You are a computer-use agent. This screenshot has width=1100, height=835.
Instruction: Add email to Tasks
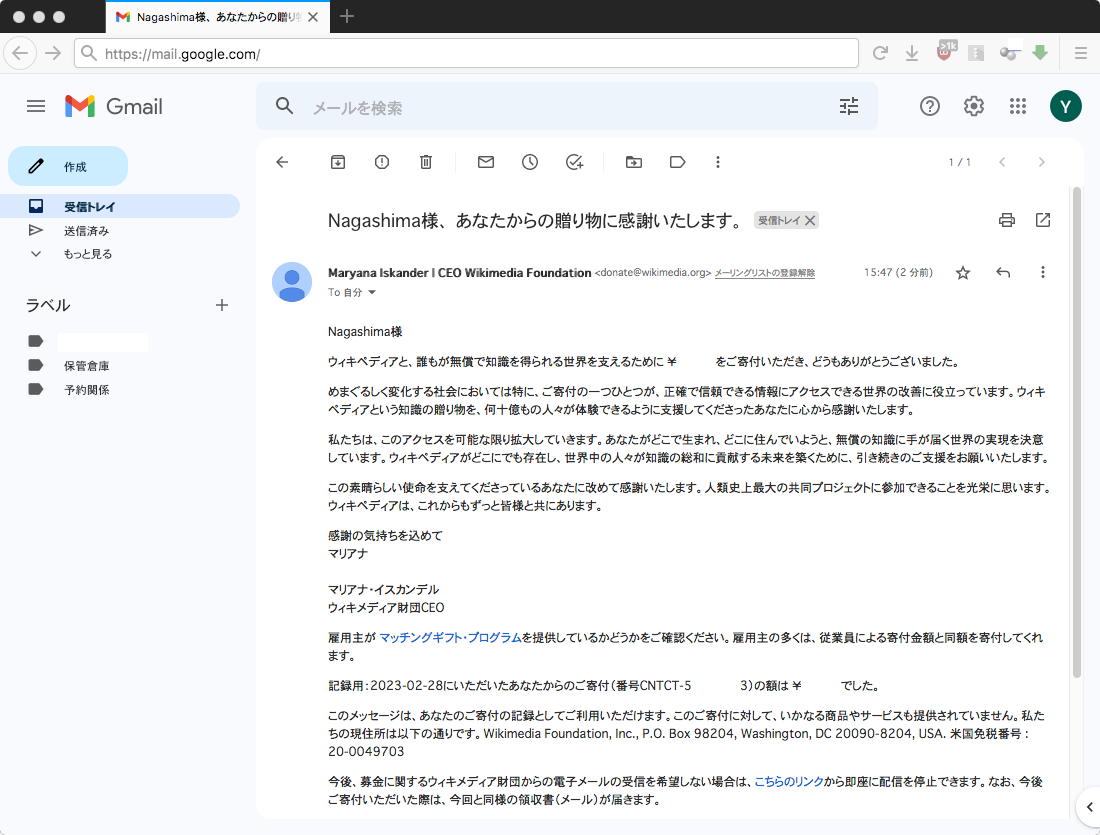point(575,162)
